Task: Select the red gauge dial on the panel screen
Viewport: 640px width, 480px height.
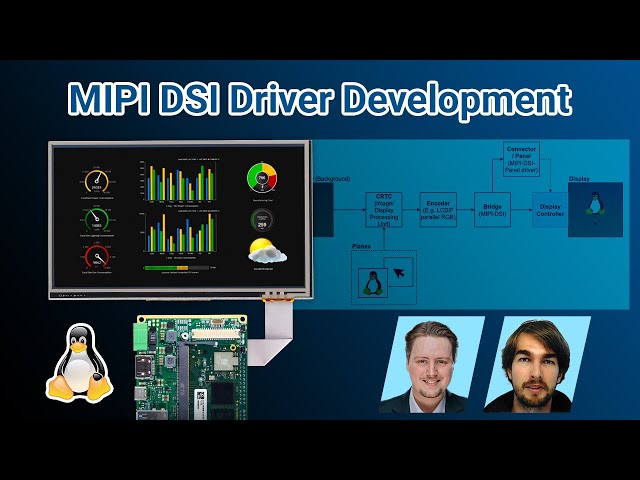Action: pyautogui.click(x=97, y=257)
